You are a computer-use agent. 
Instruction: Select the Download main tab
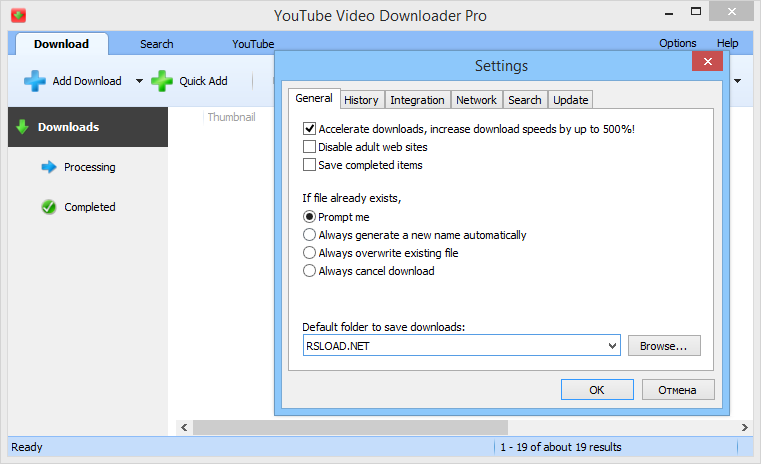pos(62,44)
